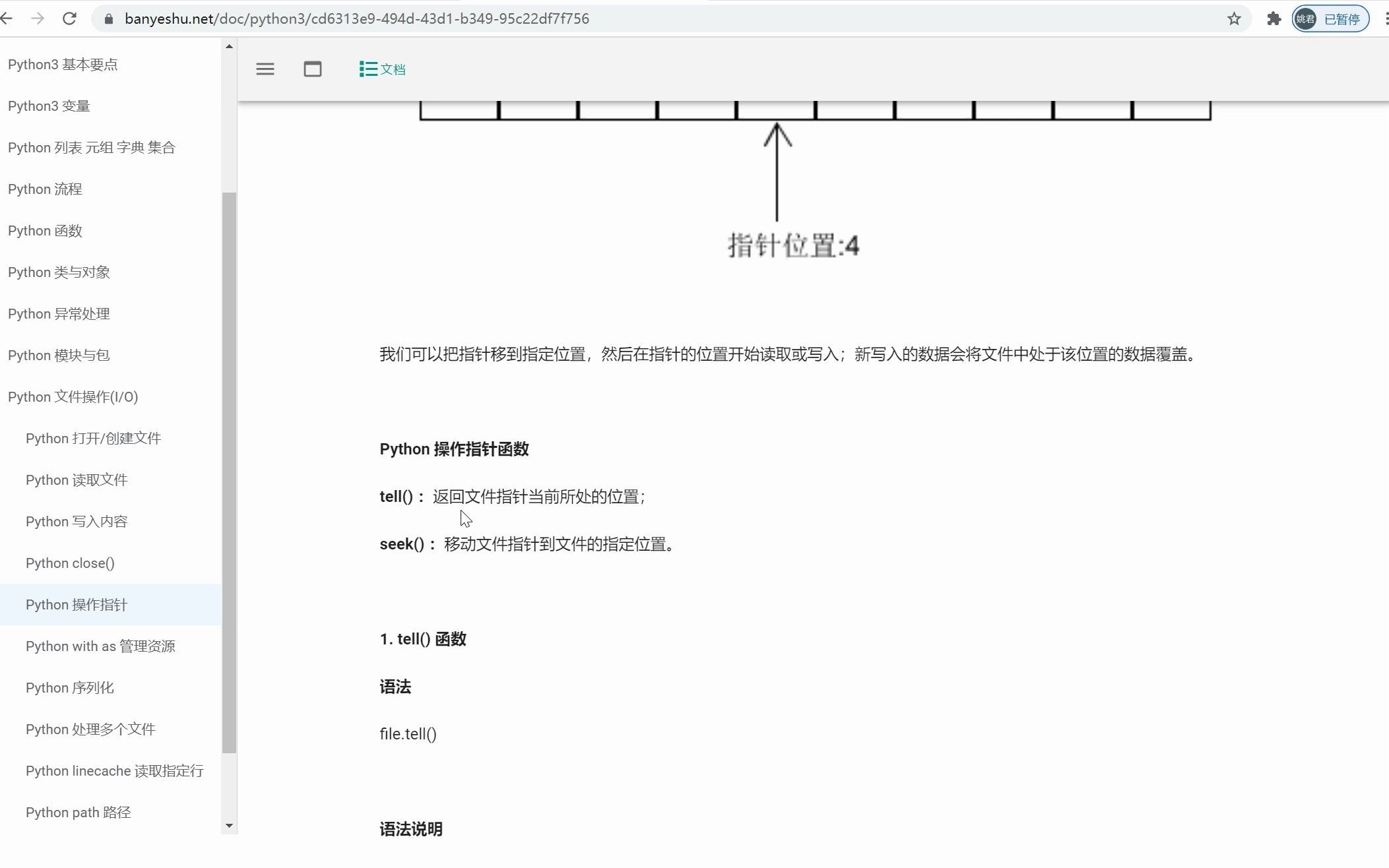Screen dimensions: 1389x868
Task: Select Python 操作指针 sidebar item
Action: tap(77, 605)
